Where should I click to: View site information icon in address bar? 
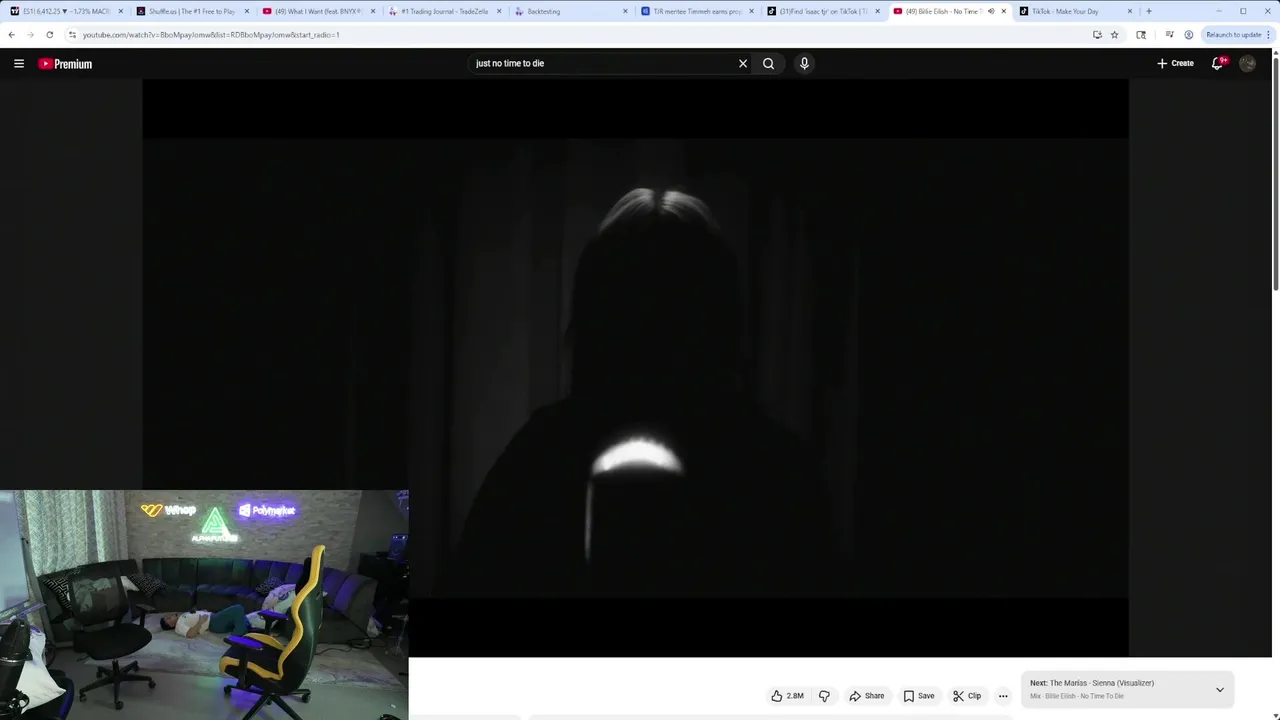coord(72,34)
